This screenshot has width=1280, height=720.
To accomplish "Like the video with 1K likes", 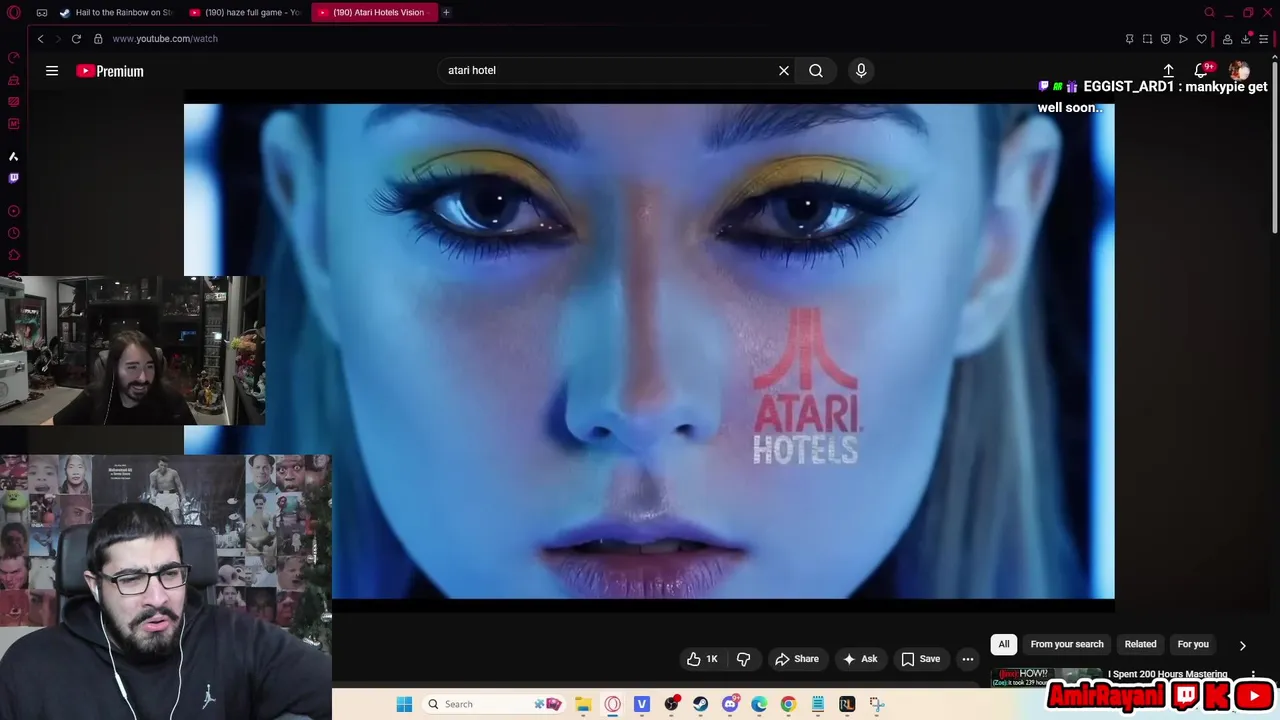I will click(x=702, y=659).
